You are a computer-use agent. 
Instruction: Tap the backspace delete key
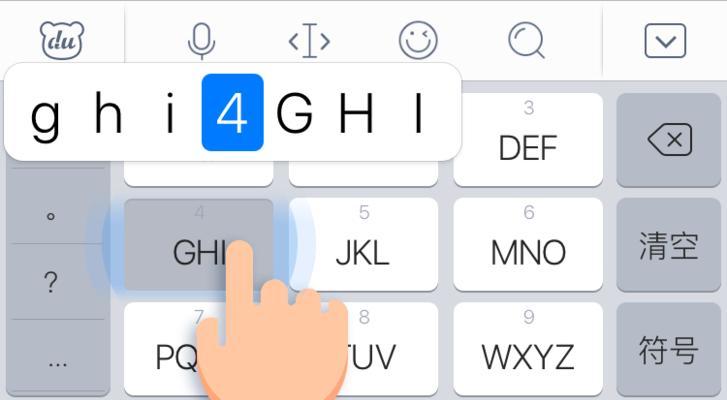(x=669, y=140)
